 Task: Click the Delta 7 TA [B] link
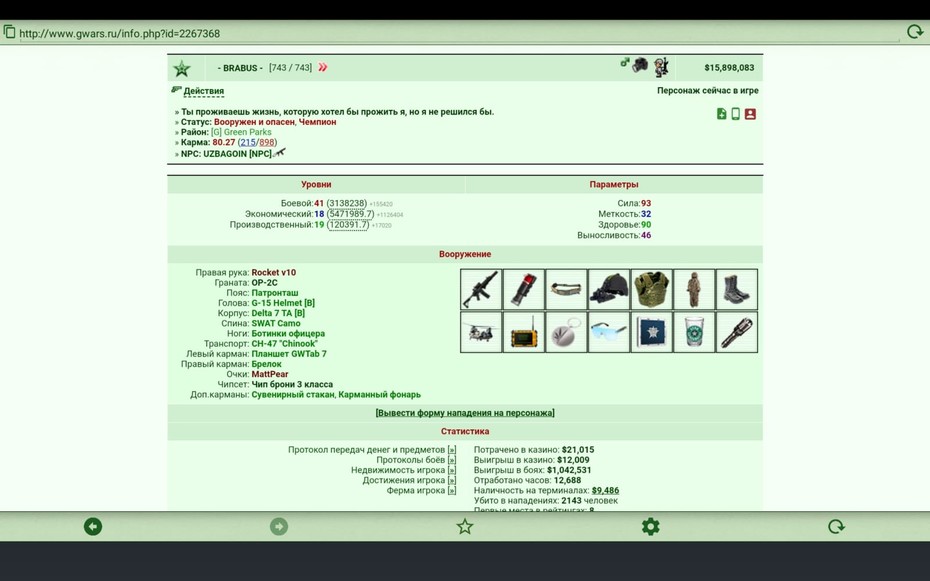278,313
